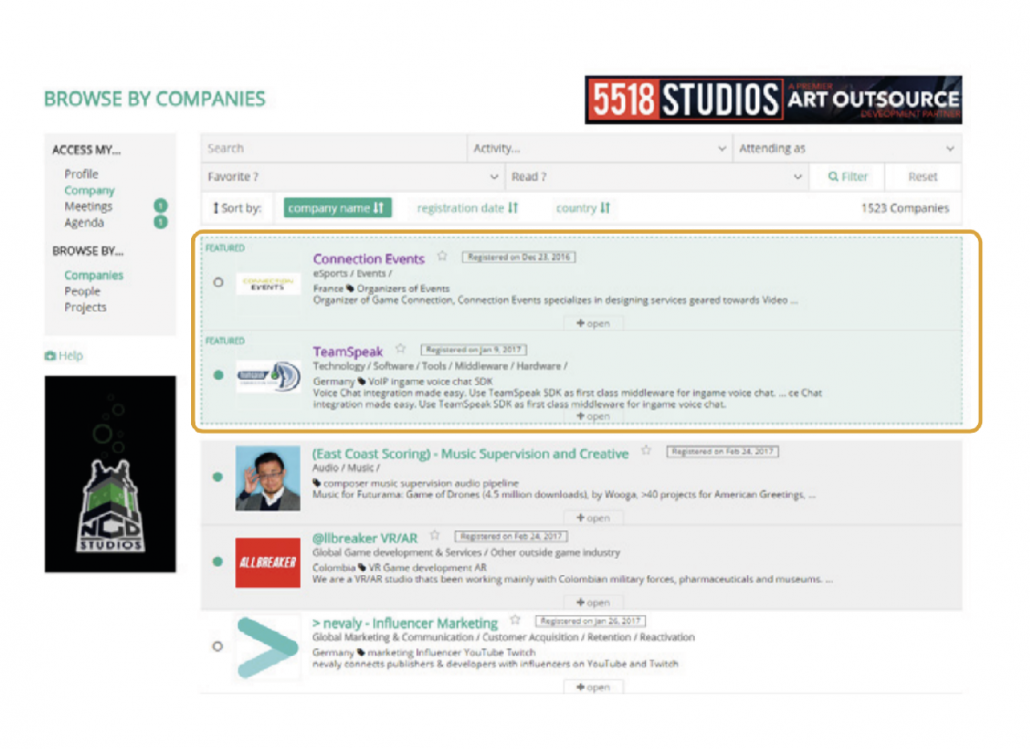Toggle the TeamSpeak status dot

219,375
